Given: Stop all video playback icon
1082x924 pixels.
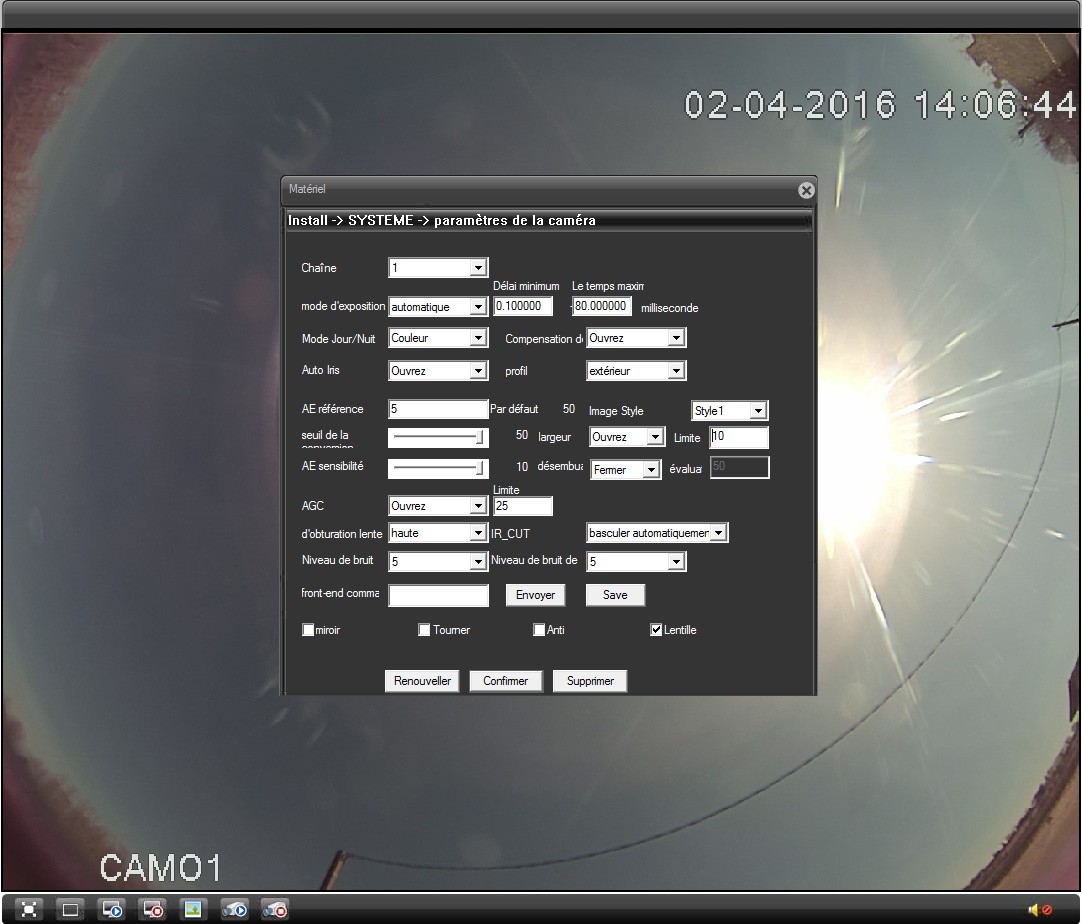Looking at the screenshot, I should pos(153,909).
